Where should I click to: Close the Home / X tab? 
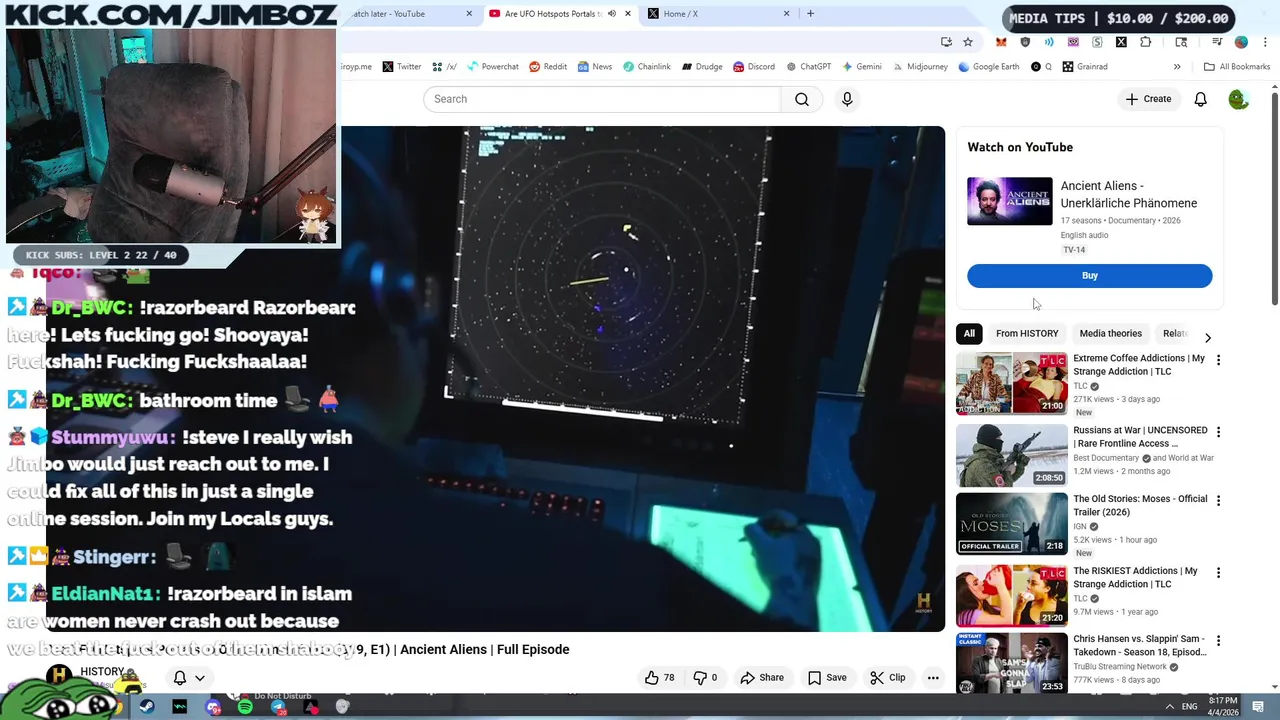(x=786, y=14)
